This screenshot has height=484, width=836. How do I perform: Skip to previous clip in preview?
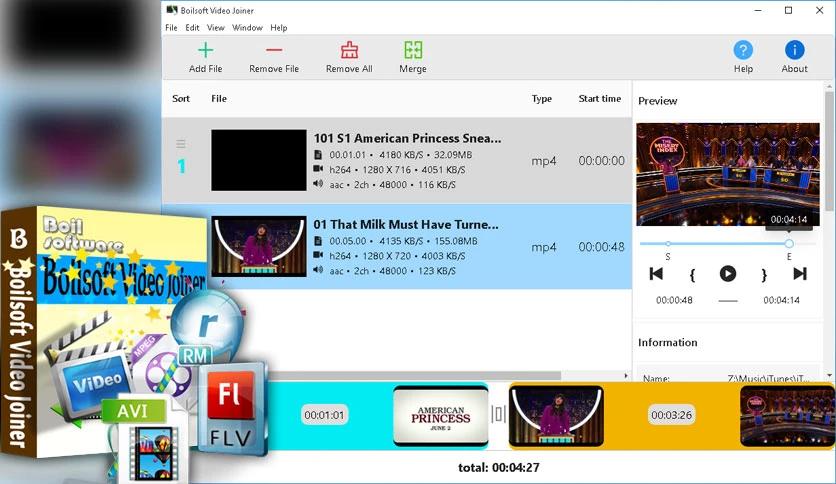click(656, 273)
